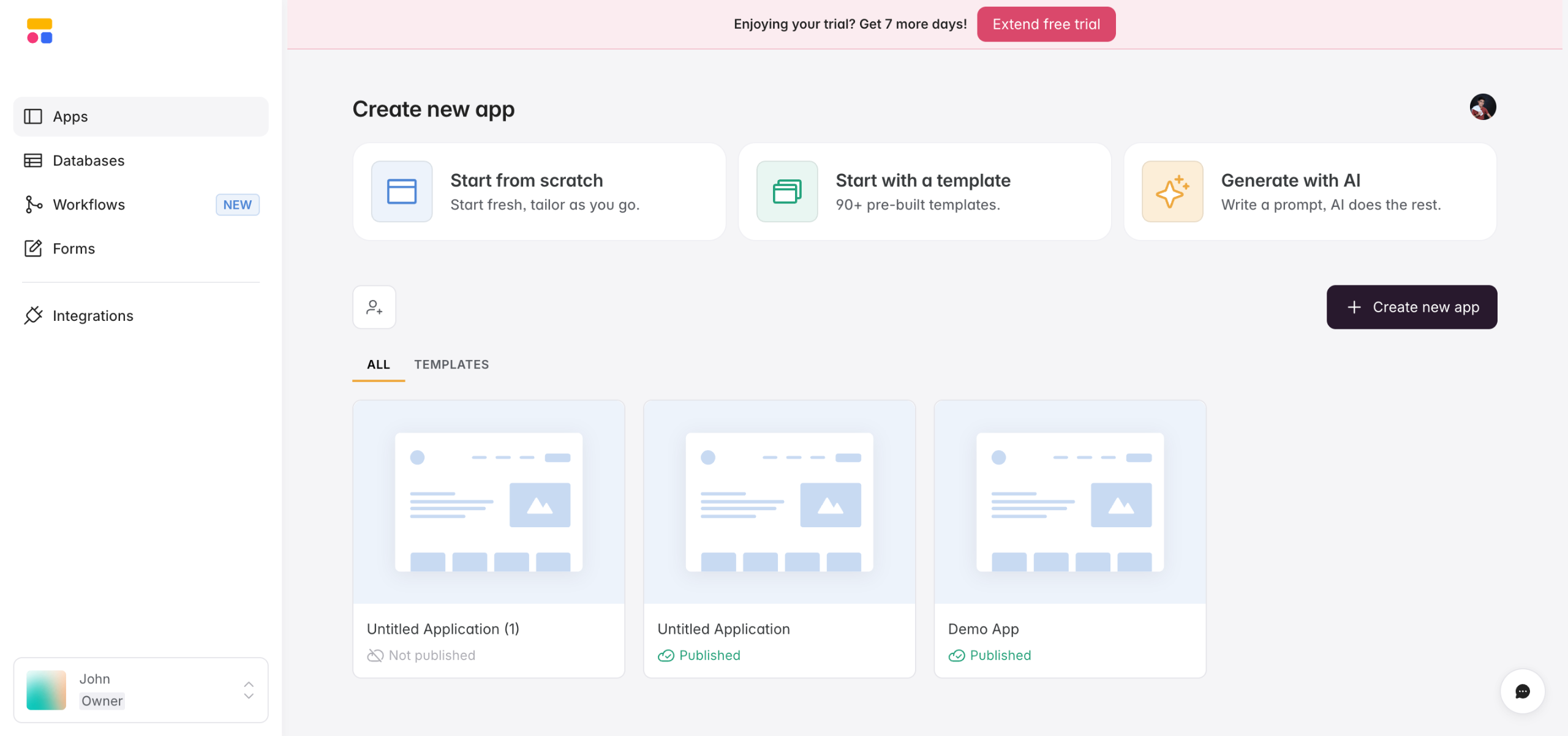Image resolution: width=1568 pixels, height=736 pixels.
Task: Select the ALL tab
Action: point(378,364)
